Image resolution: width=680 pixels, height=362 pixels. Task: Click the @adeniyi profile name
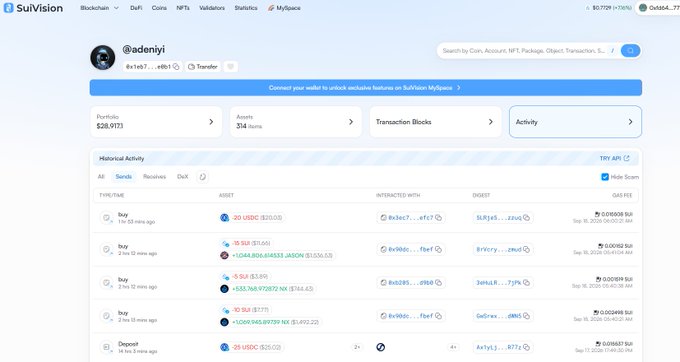(x=144, y=49)
